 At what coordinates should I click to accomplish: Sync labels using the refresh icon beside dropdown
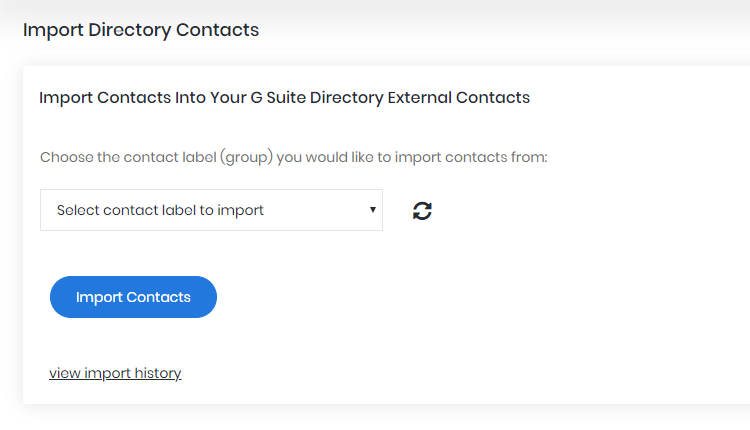pos(422,210)
